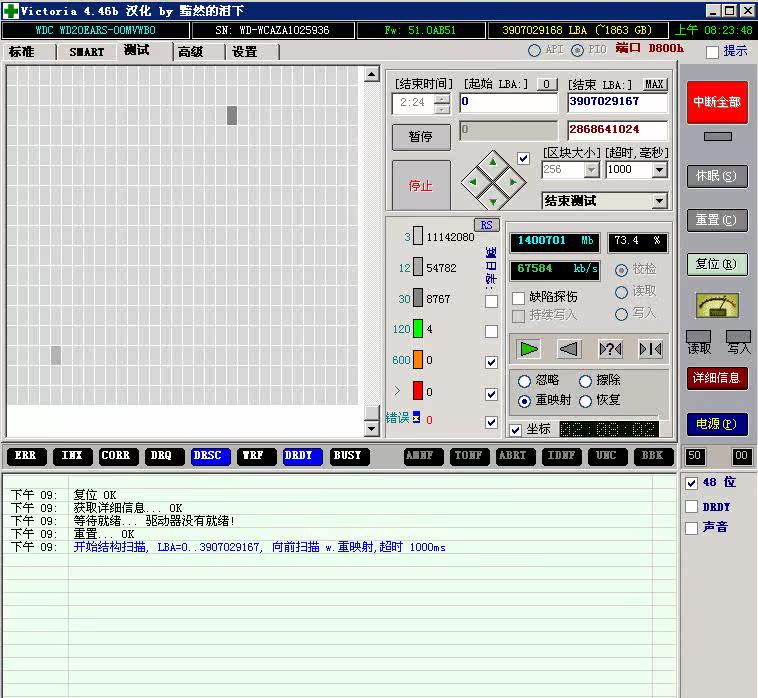The image size is (758, 698).
Task: Click the red 中断全部 button
Action: [717, 102]
